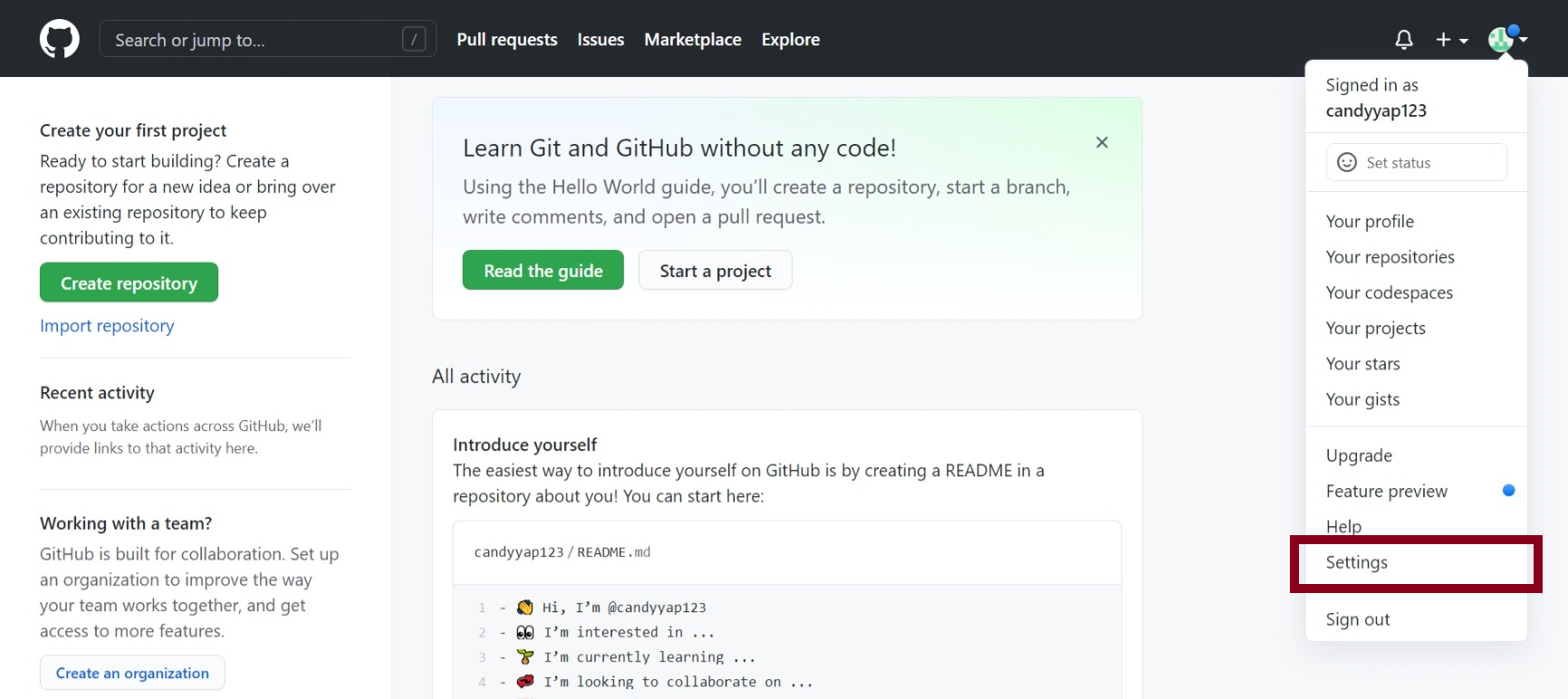The width and height of the screenshot is (1568, 699).
Task: Open the notifications bell
Action: coord(1404,40)
